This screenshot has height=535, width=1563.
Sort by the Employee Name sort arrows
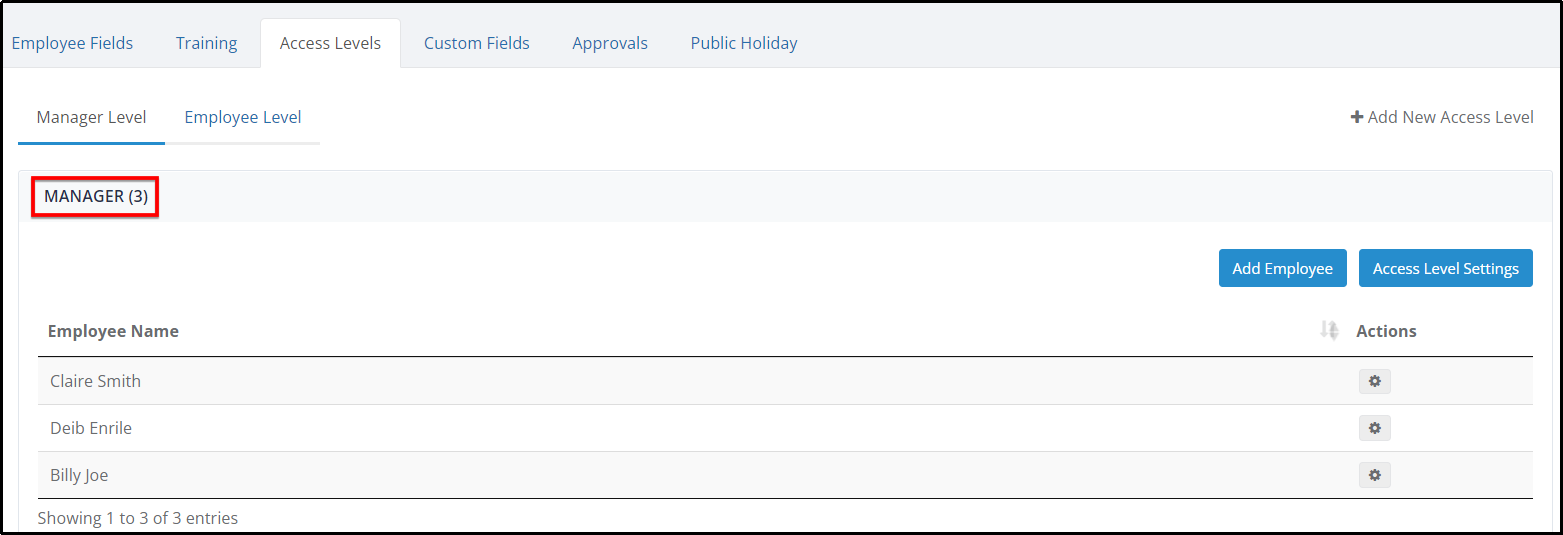point(1329,330)
